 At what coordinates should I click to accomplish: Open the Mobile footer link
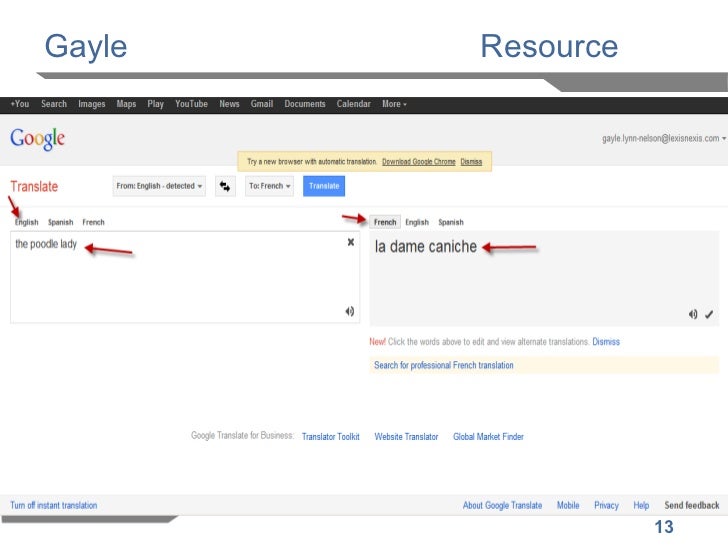click(568, 505)
